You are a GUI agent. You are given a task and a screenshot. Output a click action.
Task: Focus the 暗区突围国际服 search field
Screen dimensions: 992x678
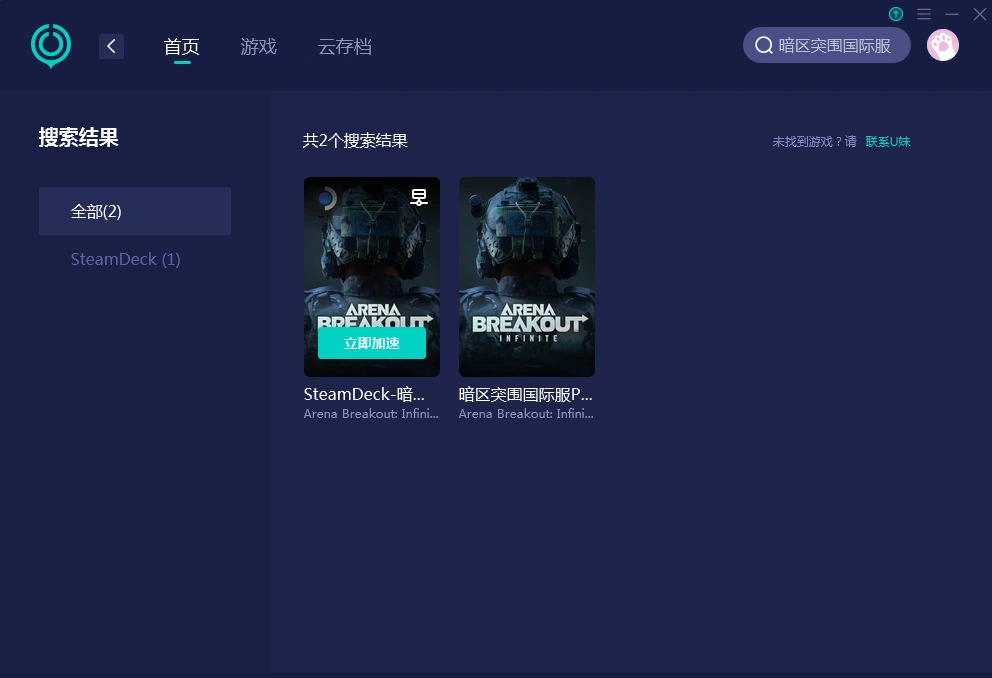(826, 46)
